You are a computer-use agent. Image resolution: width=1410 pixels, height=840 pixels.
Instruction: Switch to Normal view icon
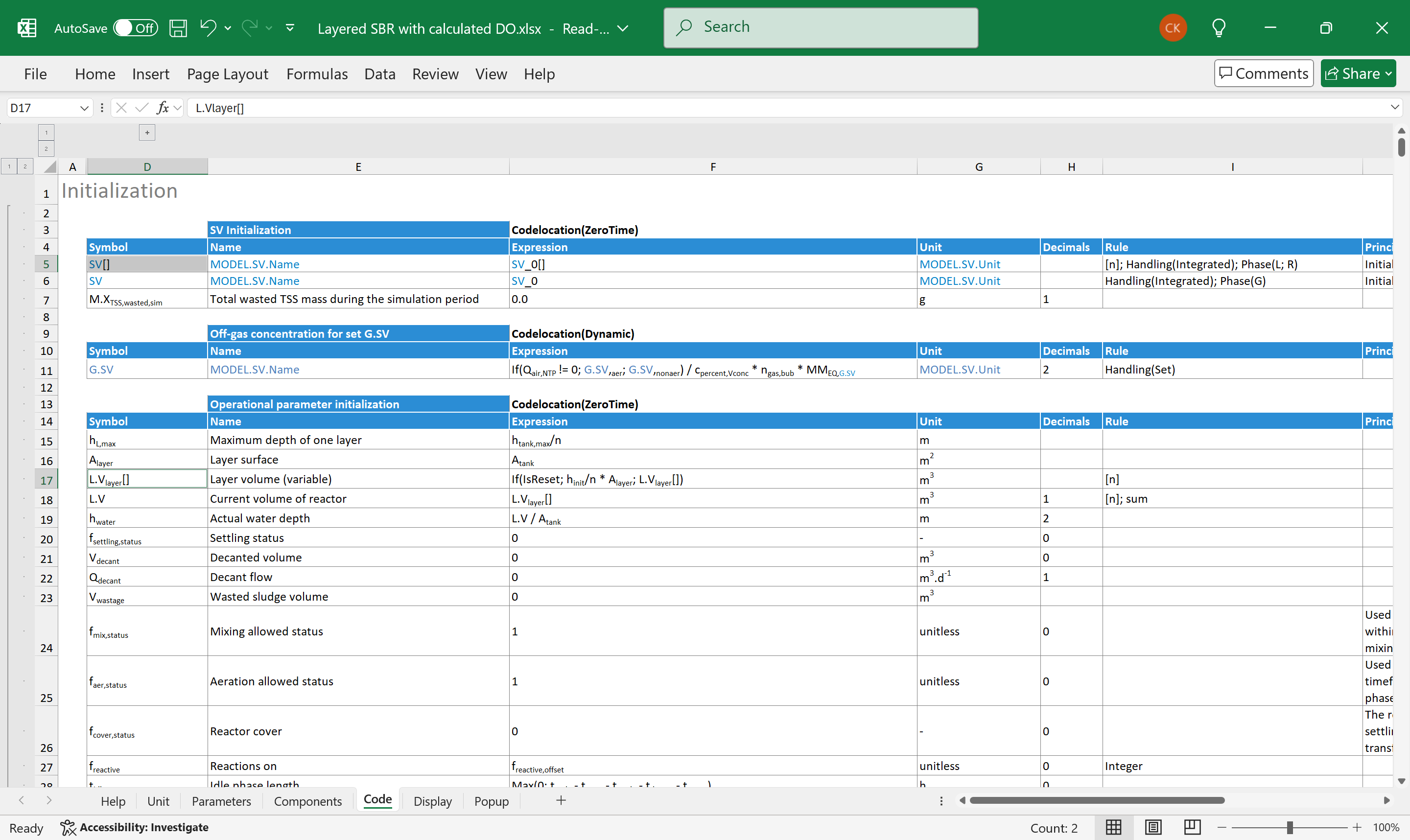pyautogui.click(x=1113, y=827)
